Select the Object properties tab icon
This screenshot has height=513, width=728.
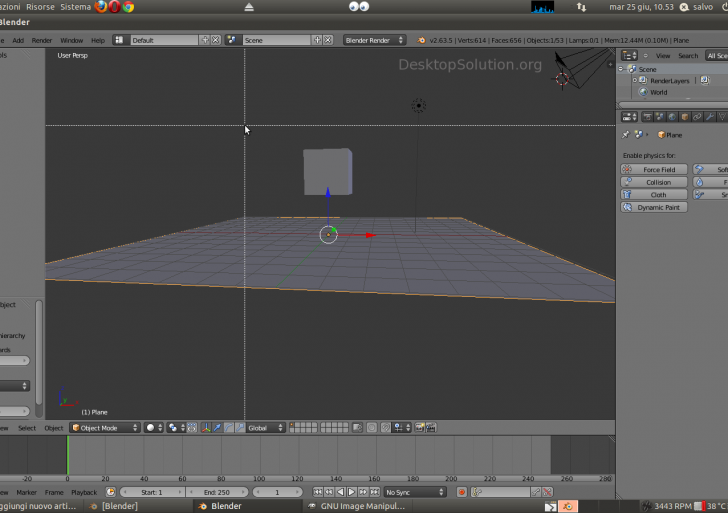tap(685, 117)
